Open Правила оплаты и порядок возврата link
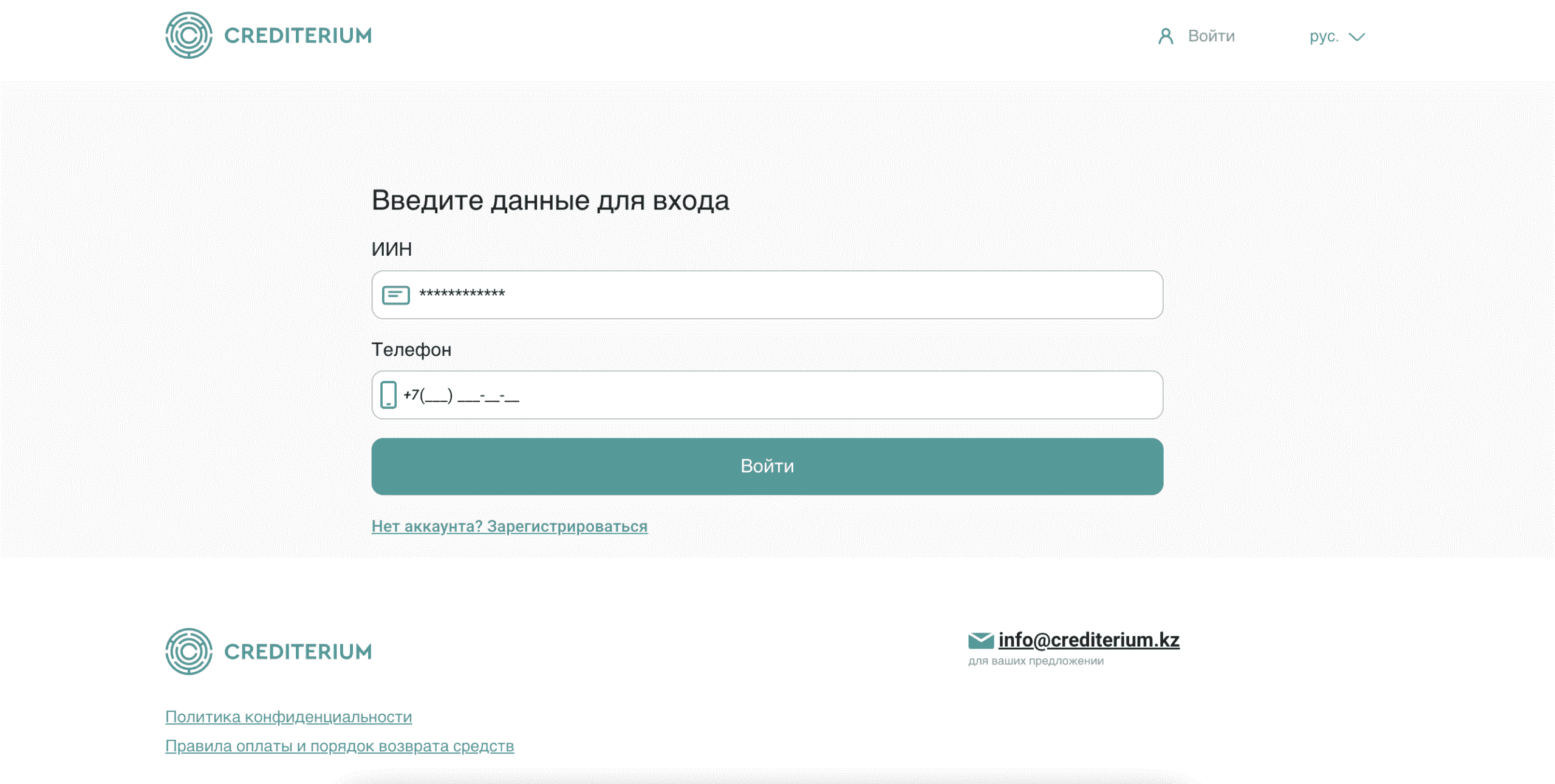Image resolution: width=1555 pixels, height=784 pixels. coord(340,746)
